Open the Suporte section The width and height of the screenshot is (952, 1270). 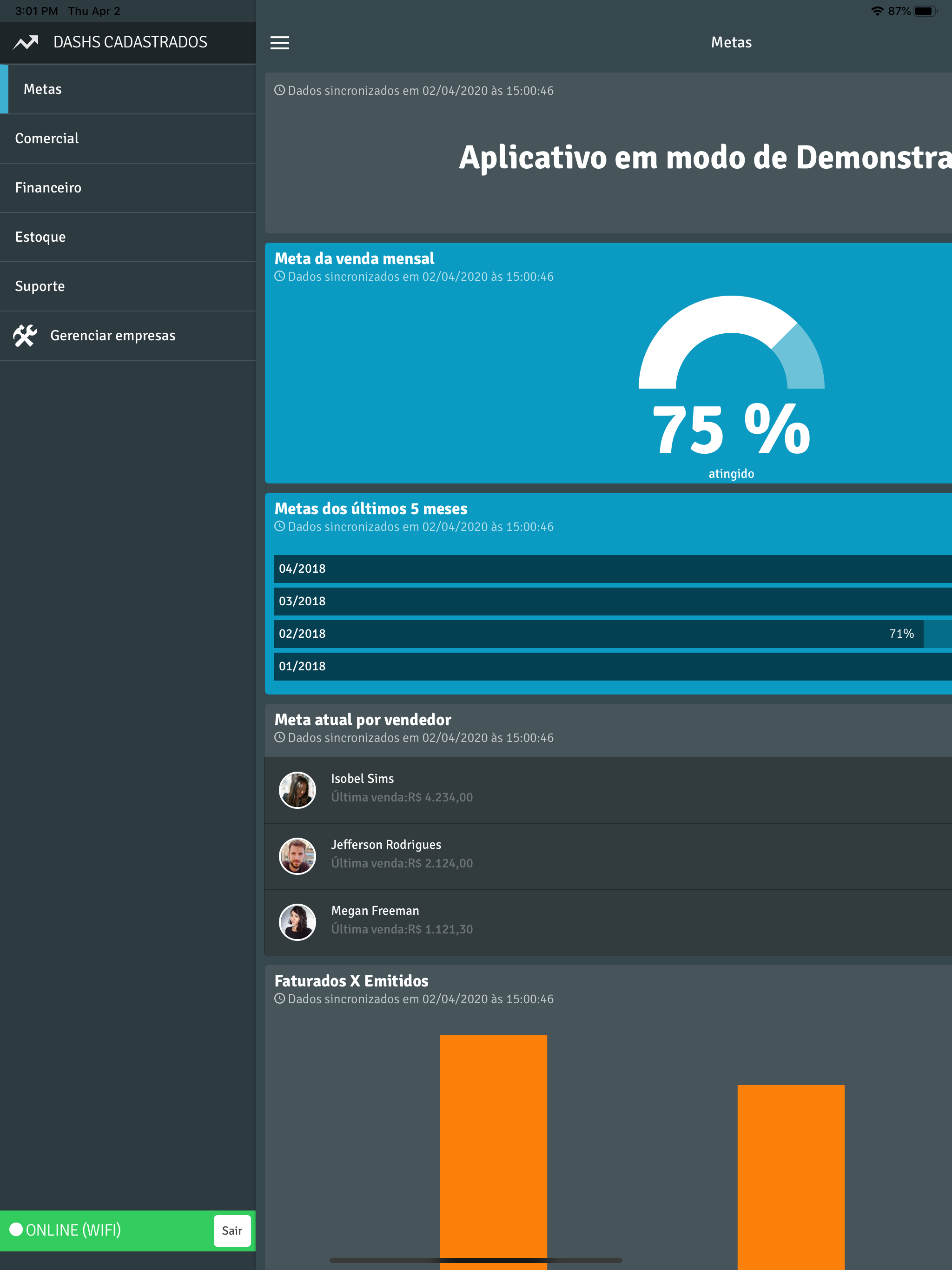(127, 286)
